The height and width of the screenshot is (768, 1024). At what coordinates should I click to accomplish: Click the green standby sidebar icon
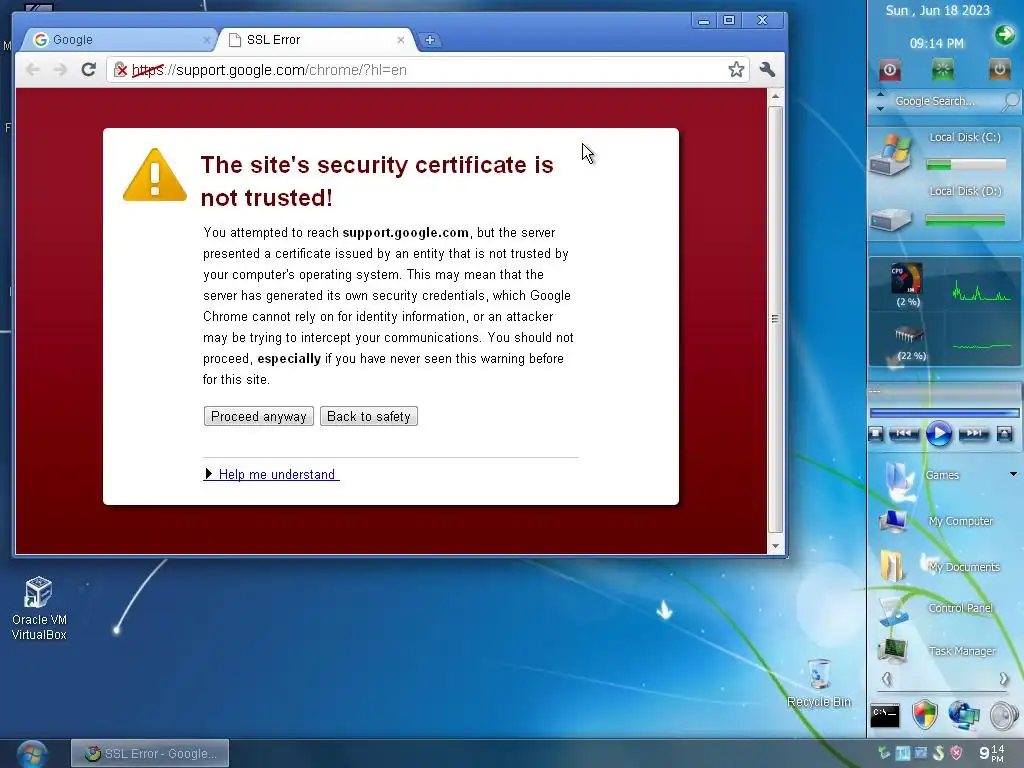942,69
